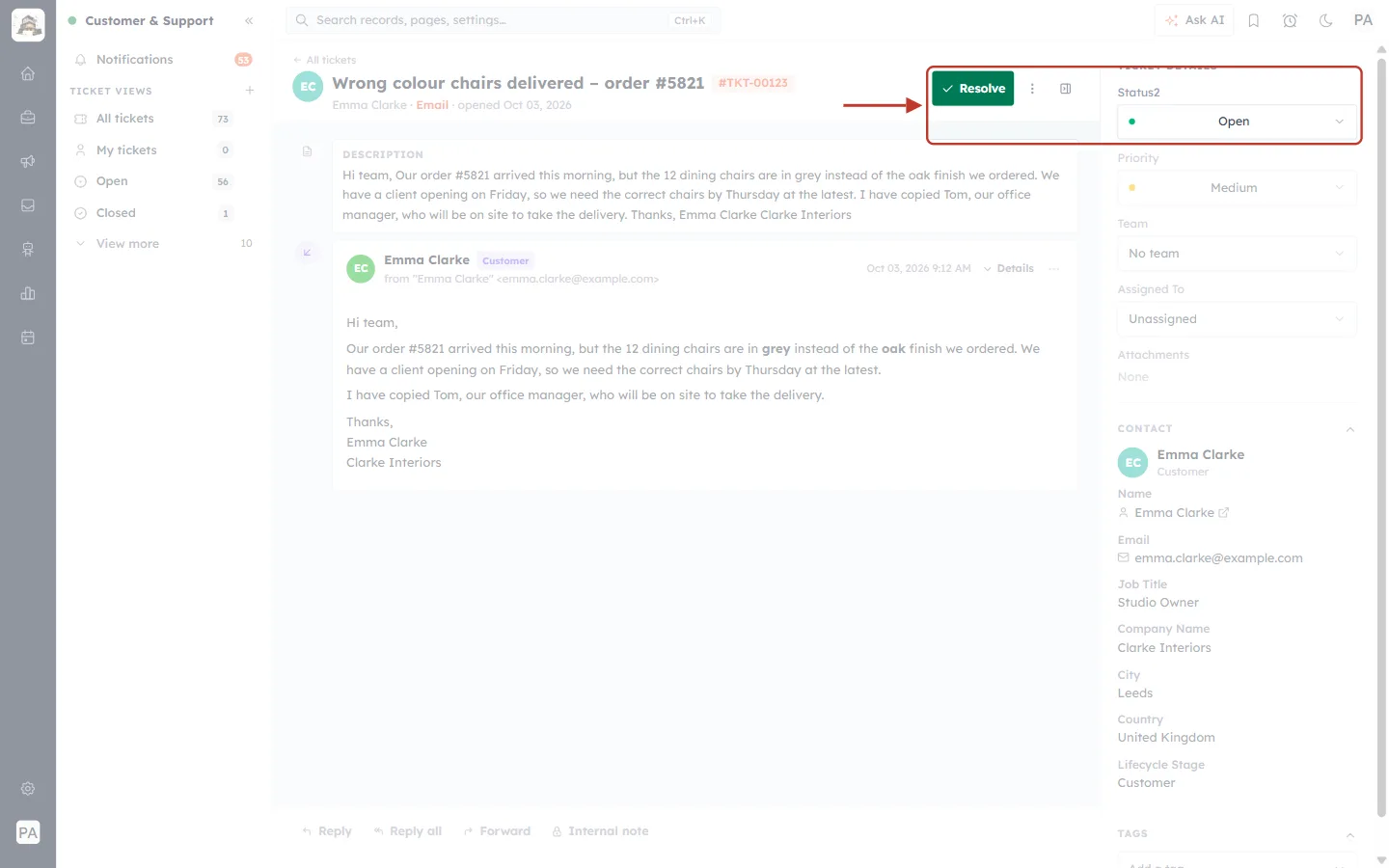Select All tickets view in sidebar

163,119
